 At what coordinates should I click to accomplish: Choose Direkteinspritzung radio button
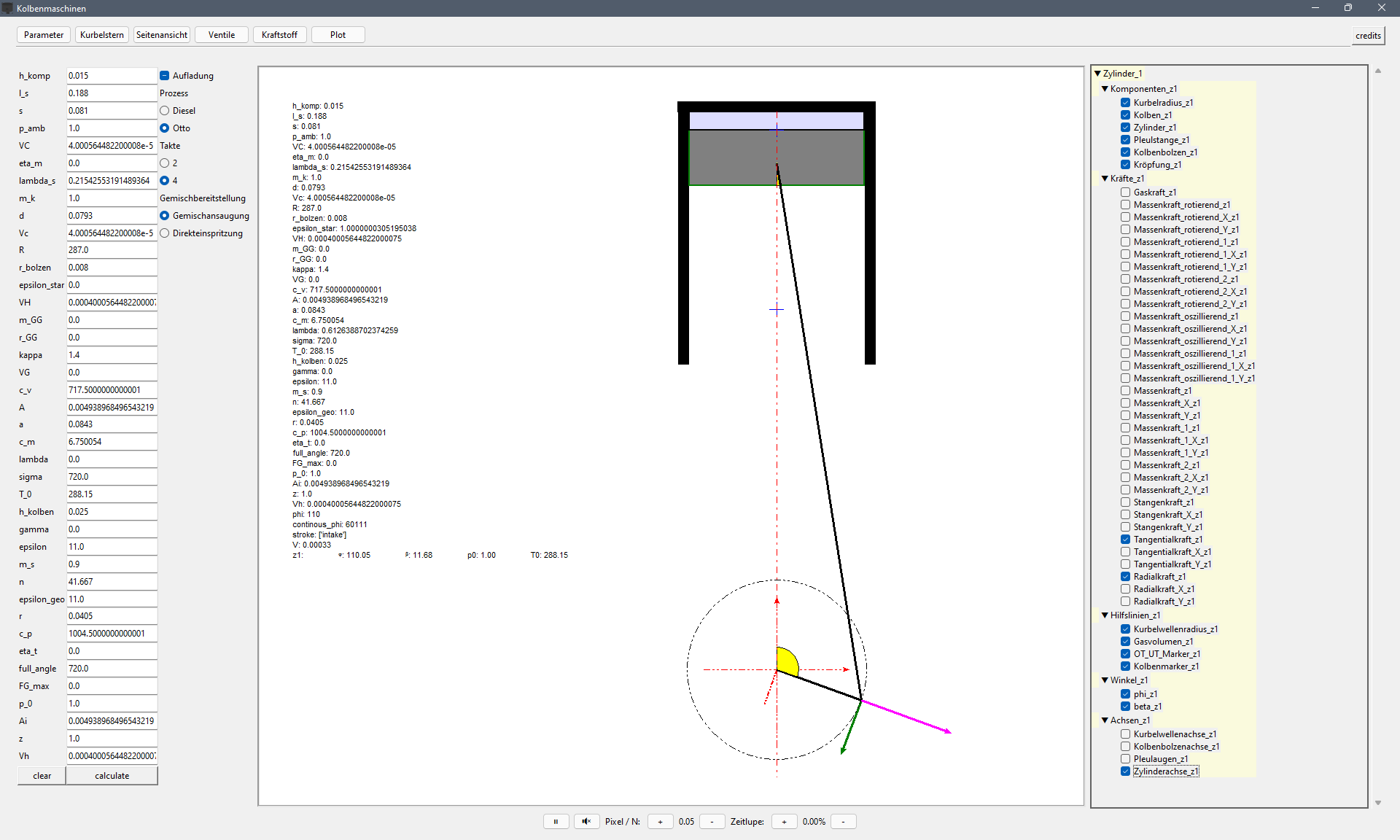pyautogui.click(x=165, y=233)
